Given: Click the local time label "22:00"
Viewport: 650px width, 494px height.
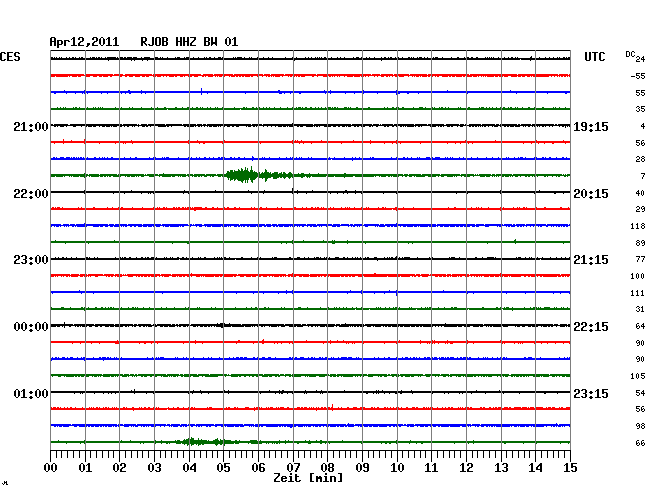Looking at the screenshot, I should 31,194.
